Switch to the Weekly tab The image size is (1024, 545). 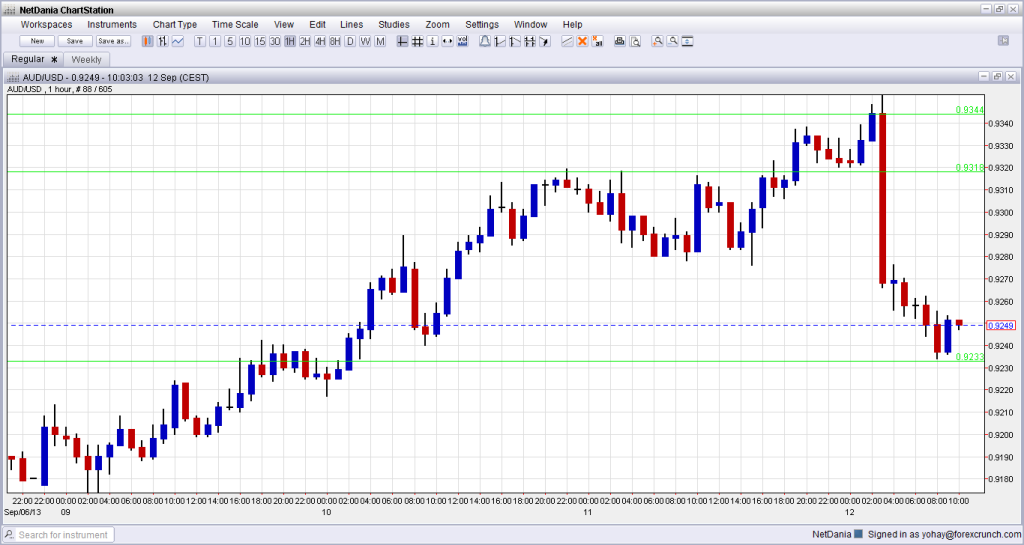click(87, 60)
